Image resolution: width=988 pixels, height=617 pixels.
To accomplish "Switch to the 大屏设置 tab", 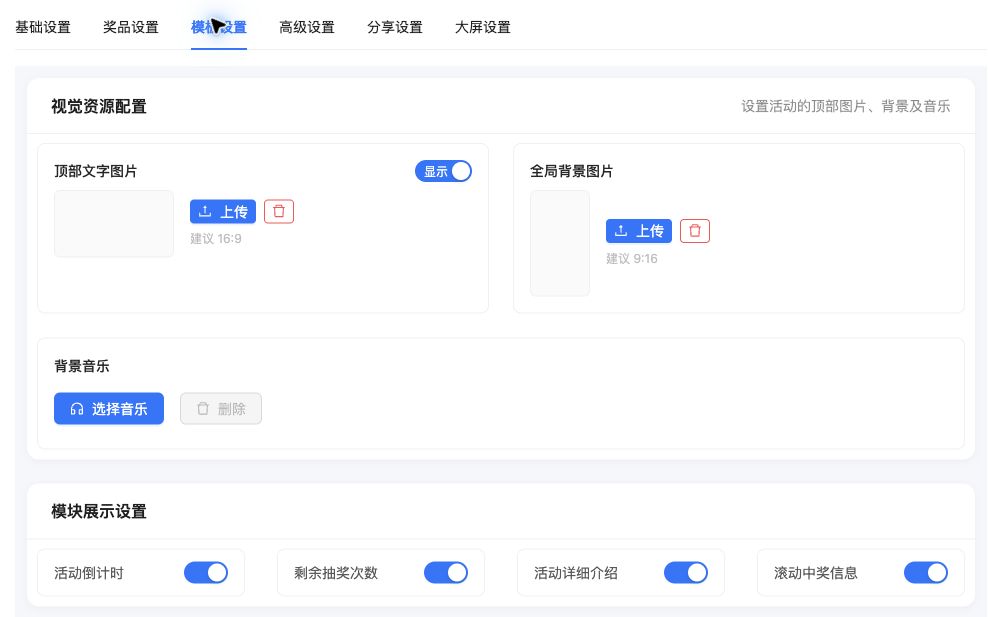I will [483, 27].
